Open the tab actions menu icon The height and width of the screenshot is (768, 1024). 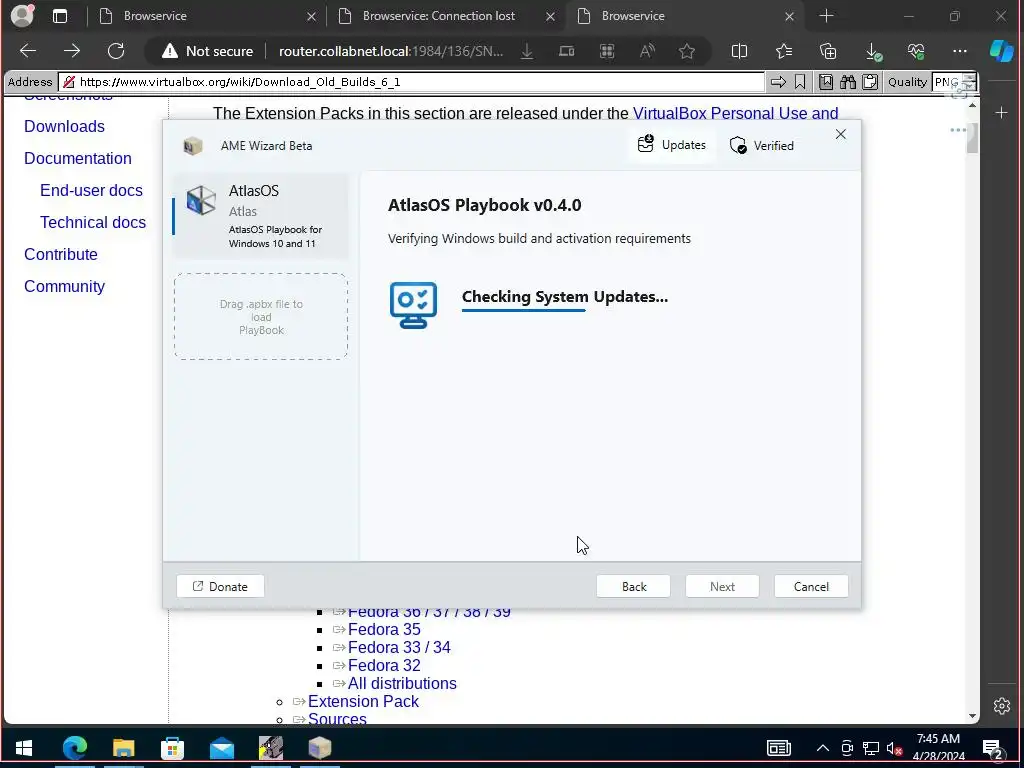click(x=60, y=16)
